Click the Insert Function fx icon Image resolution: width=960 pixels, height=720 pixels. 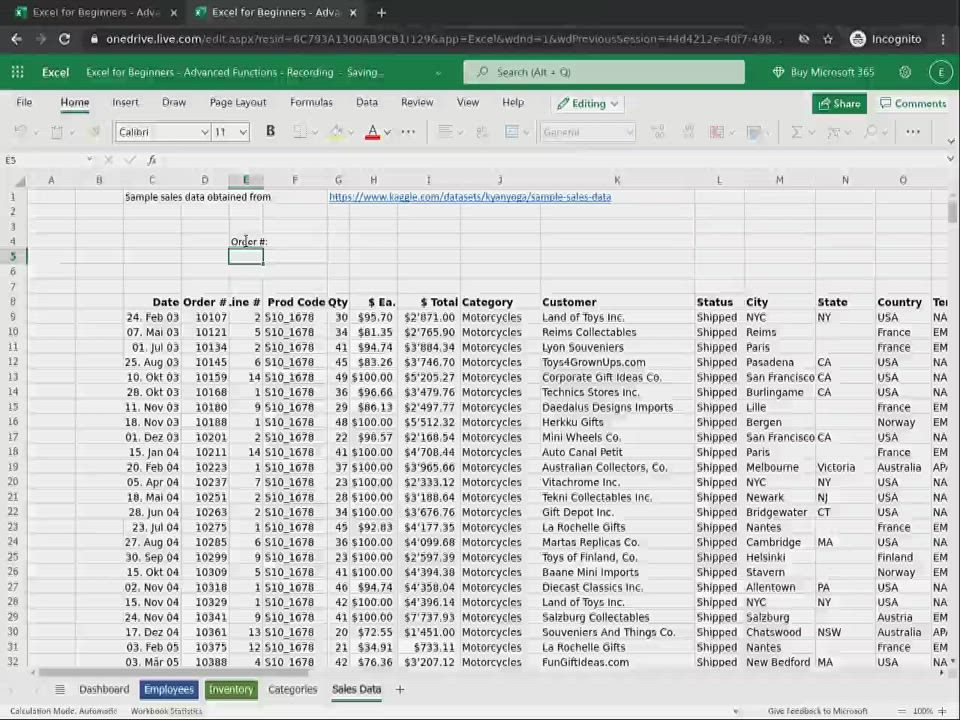pos(152,160)
